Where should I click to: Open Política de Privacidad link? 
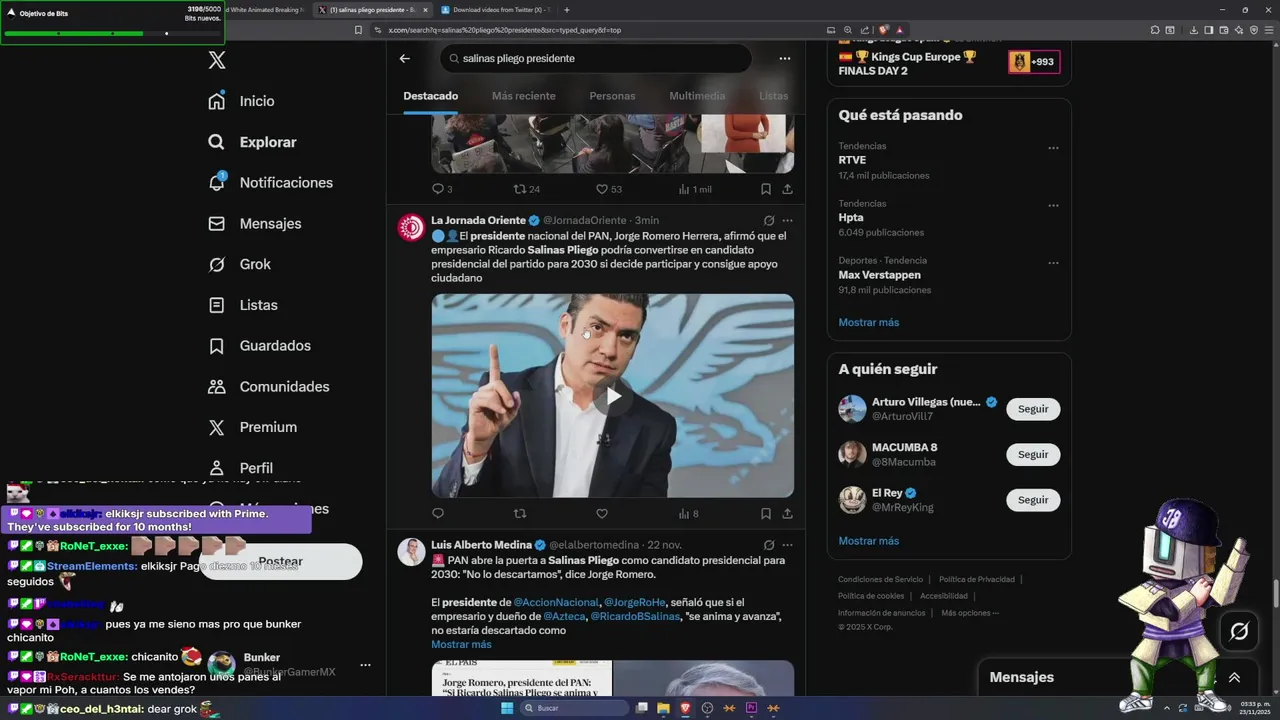coord(977,580)
